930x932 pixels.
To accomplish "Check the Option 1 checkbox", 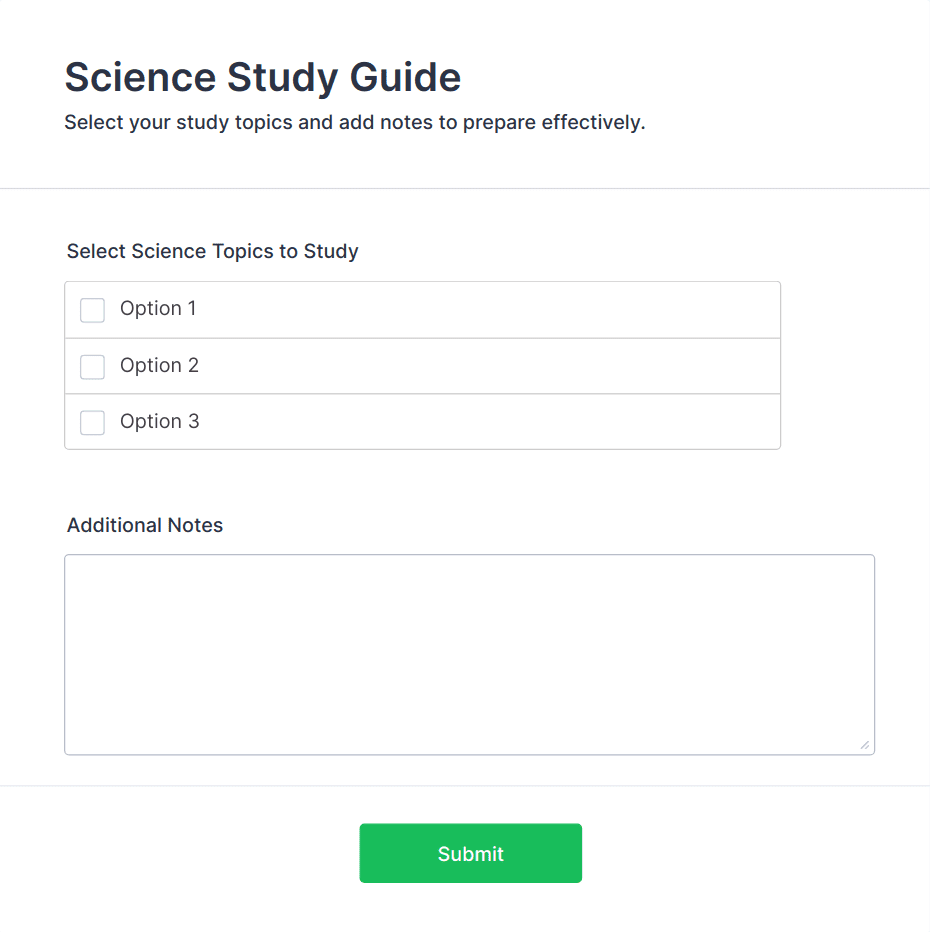I will point(91,310).
